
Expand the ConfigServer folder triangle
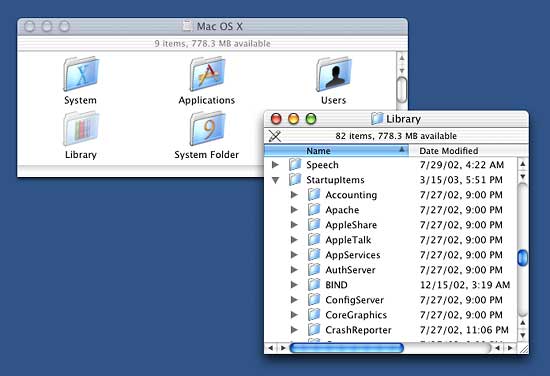pyautogui.click(x=295, y=300)
